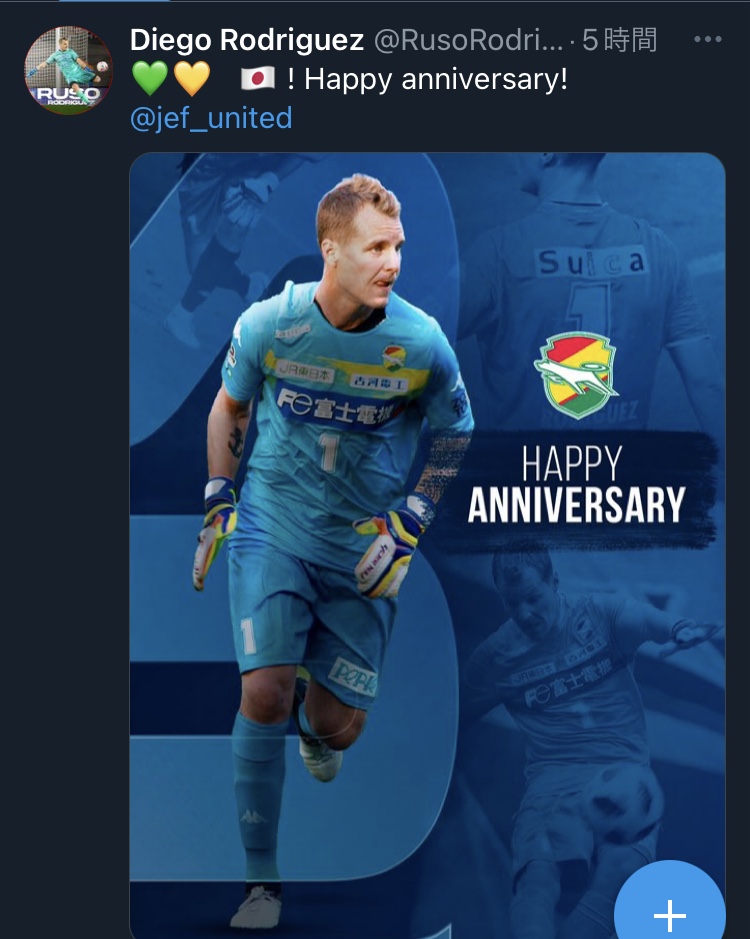Viewport: 750px width, 939px height.
Task: Tap the Japan flag emoji in tweet
Action: click(258, 78)
